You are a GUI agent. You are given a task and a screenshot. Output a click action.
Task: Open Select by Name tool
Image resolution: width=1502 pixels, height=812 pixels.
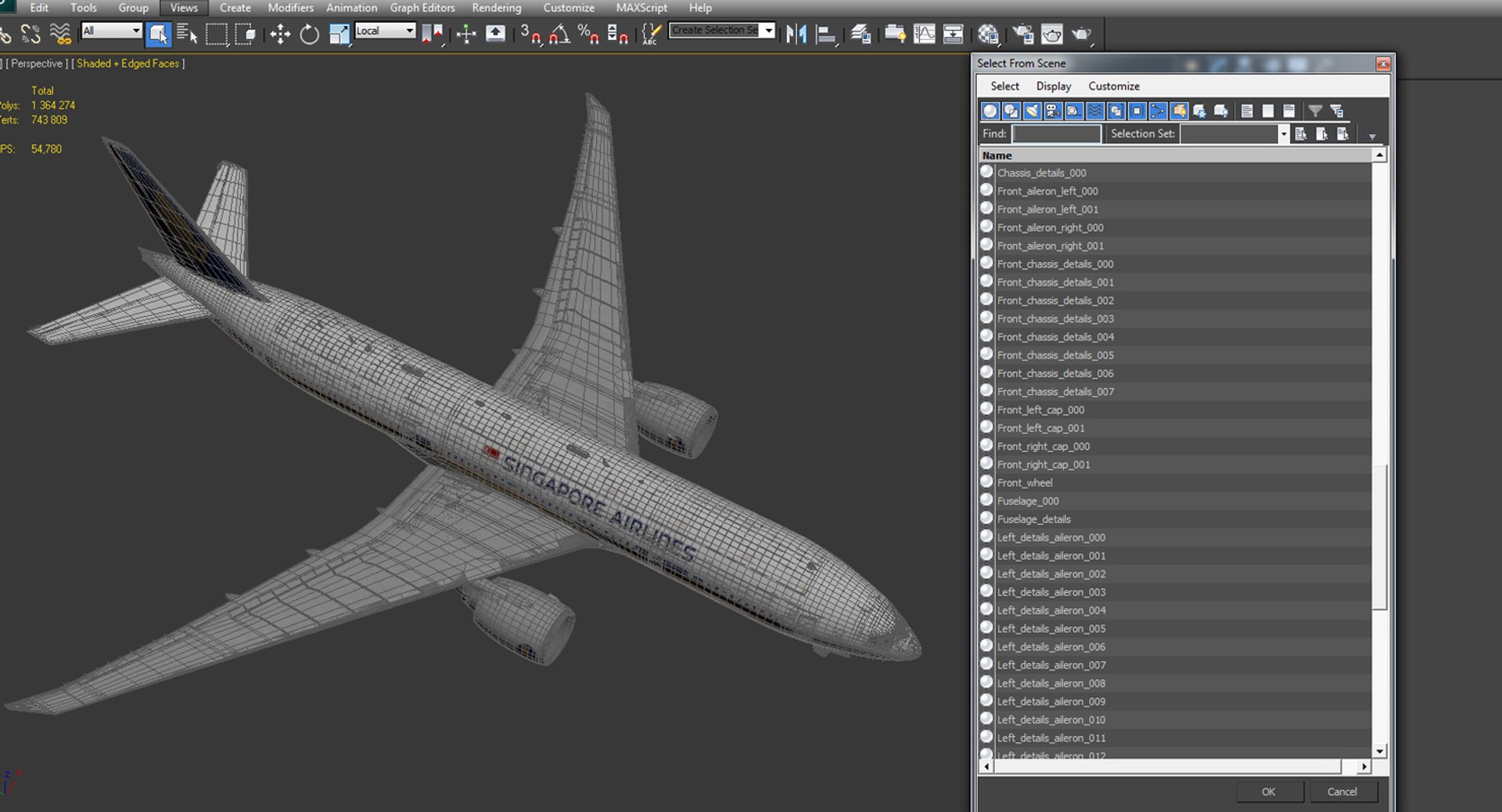(x=187, y=34)
